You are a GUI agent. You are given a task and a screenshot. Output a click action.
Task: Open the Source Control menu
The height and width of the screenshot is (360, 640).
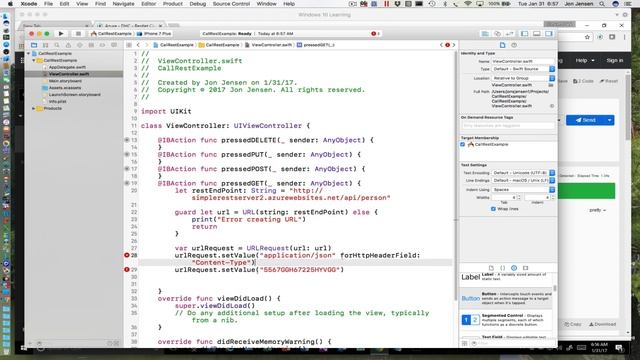[x=231, y=4]
